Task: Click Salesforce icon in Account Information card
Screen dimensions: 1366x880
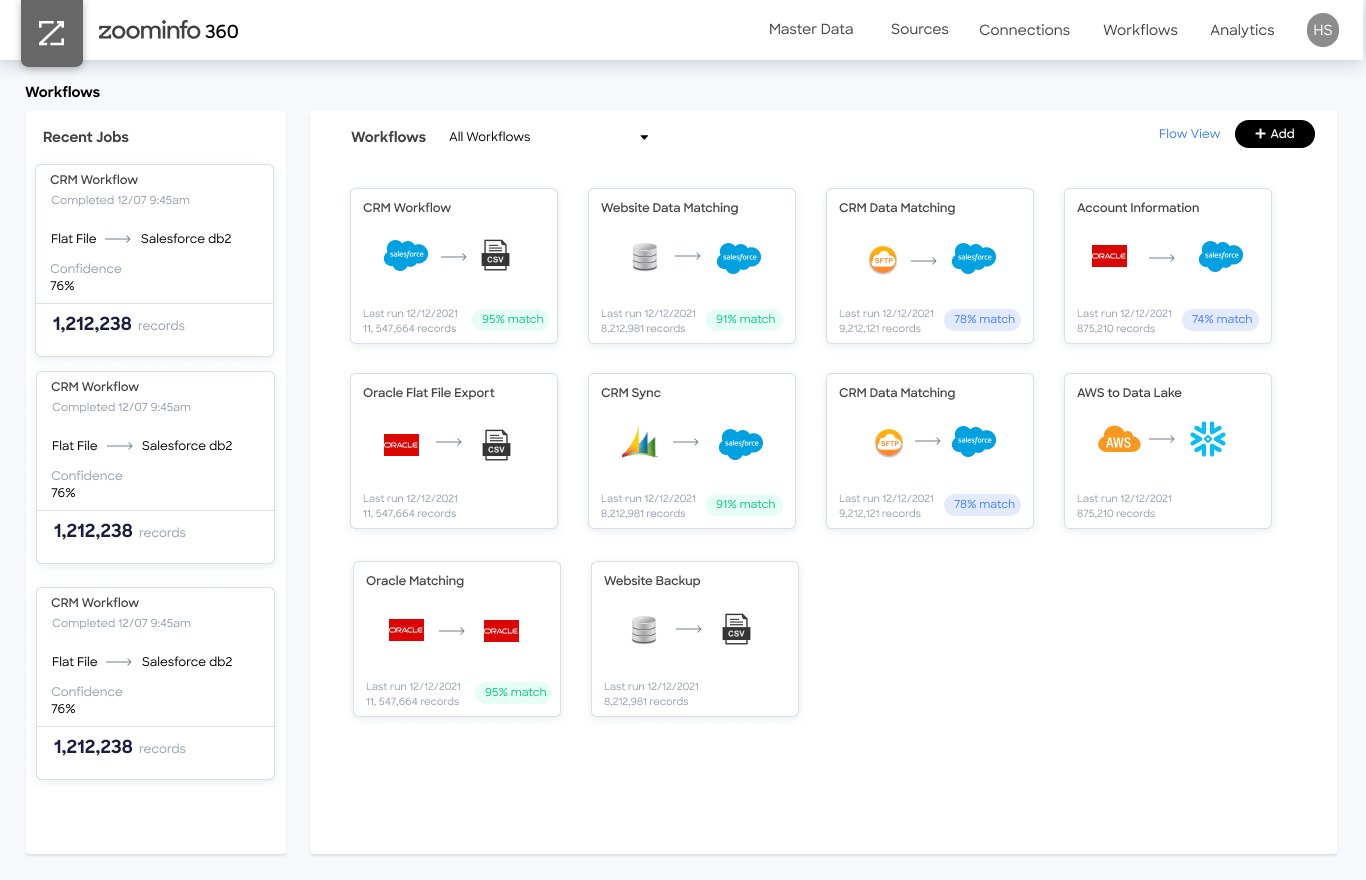Action: 1221,256
